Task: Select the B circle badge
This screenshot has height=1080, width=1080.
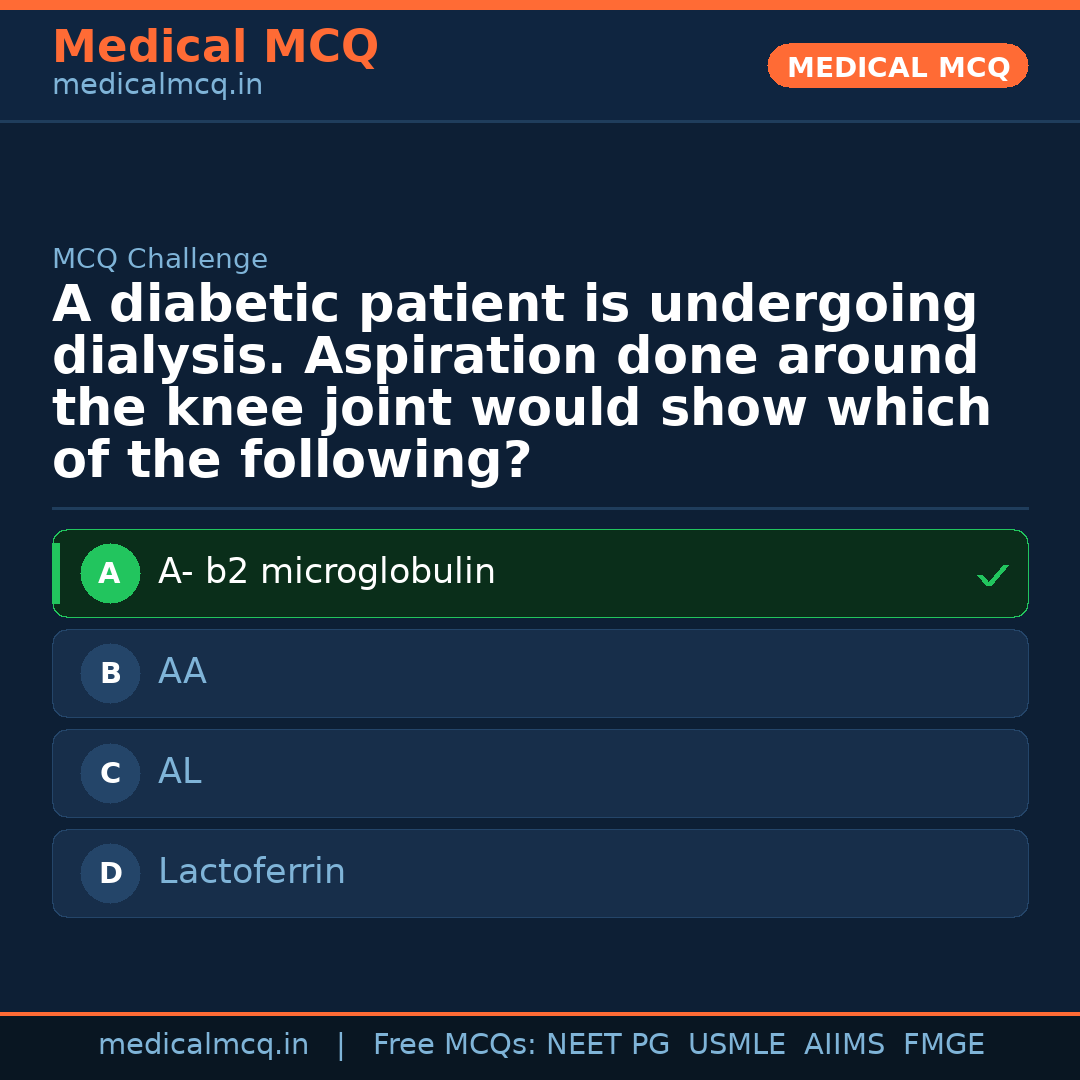Action: (110, 674)
